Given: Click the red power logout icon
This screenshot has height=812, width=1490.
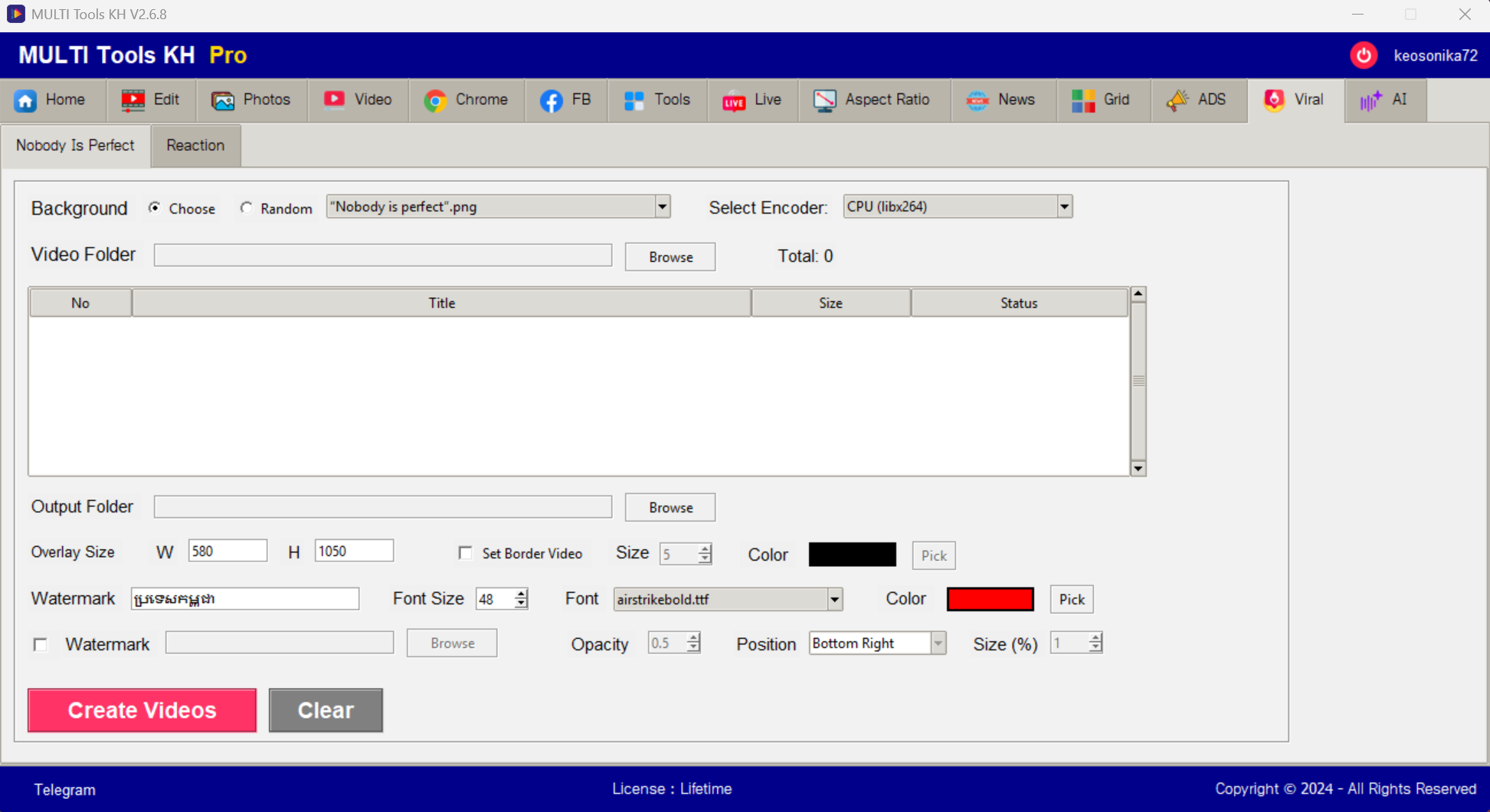Looking at the screenshot, I should [x=1364, y=55].
